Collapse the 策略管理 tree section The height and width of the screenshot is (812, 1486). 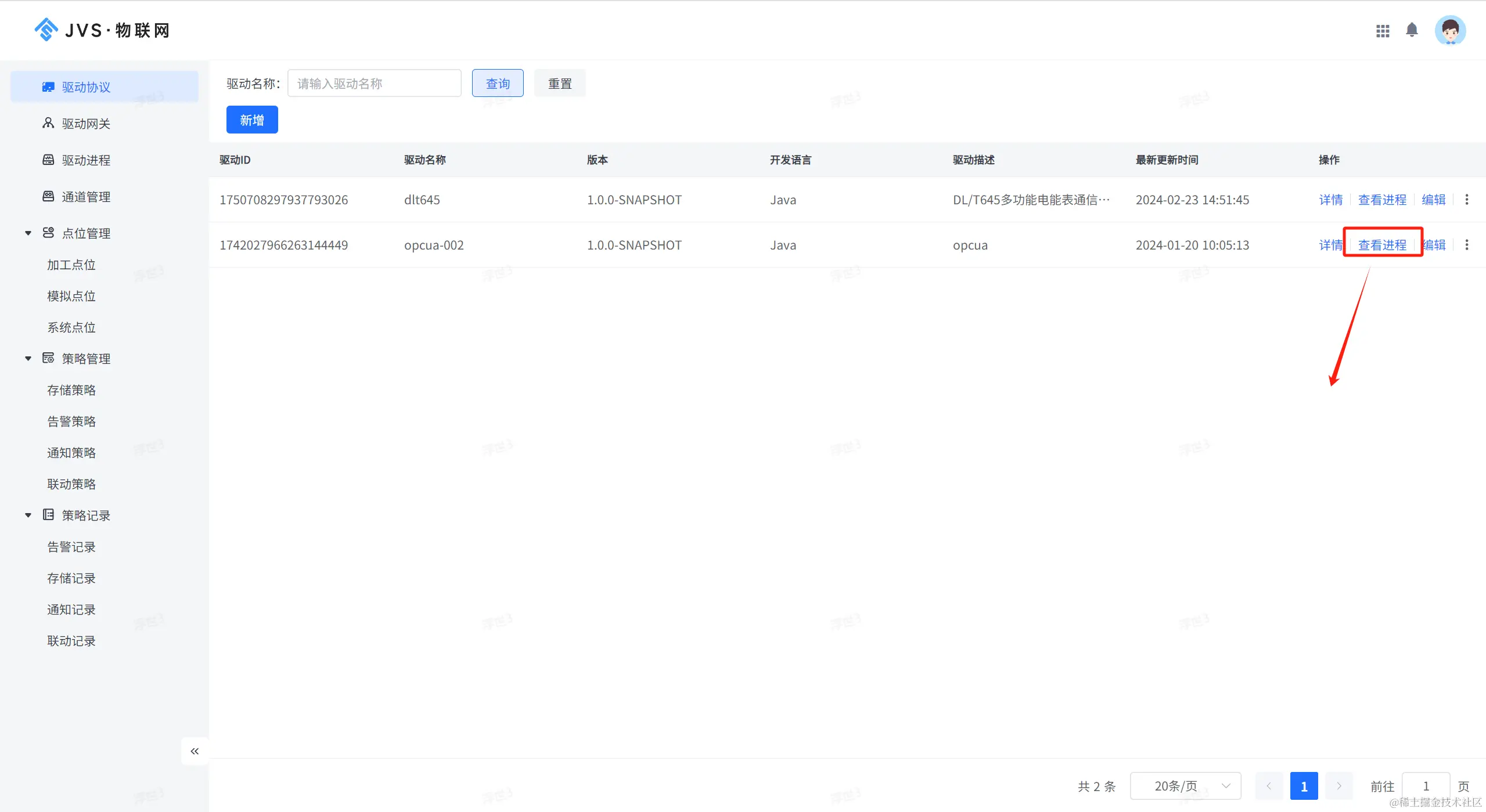click(x=28, y=359)
